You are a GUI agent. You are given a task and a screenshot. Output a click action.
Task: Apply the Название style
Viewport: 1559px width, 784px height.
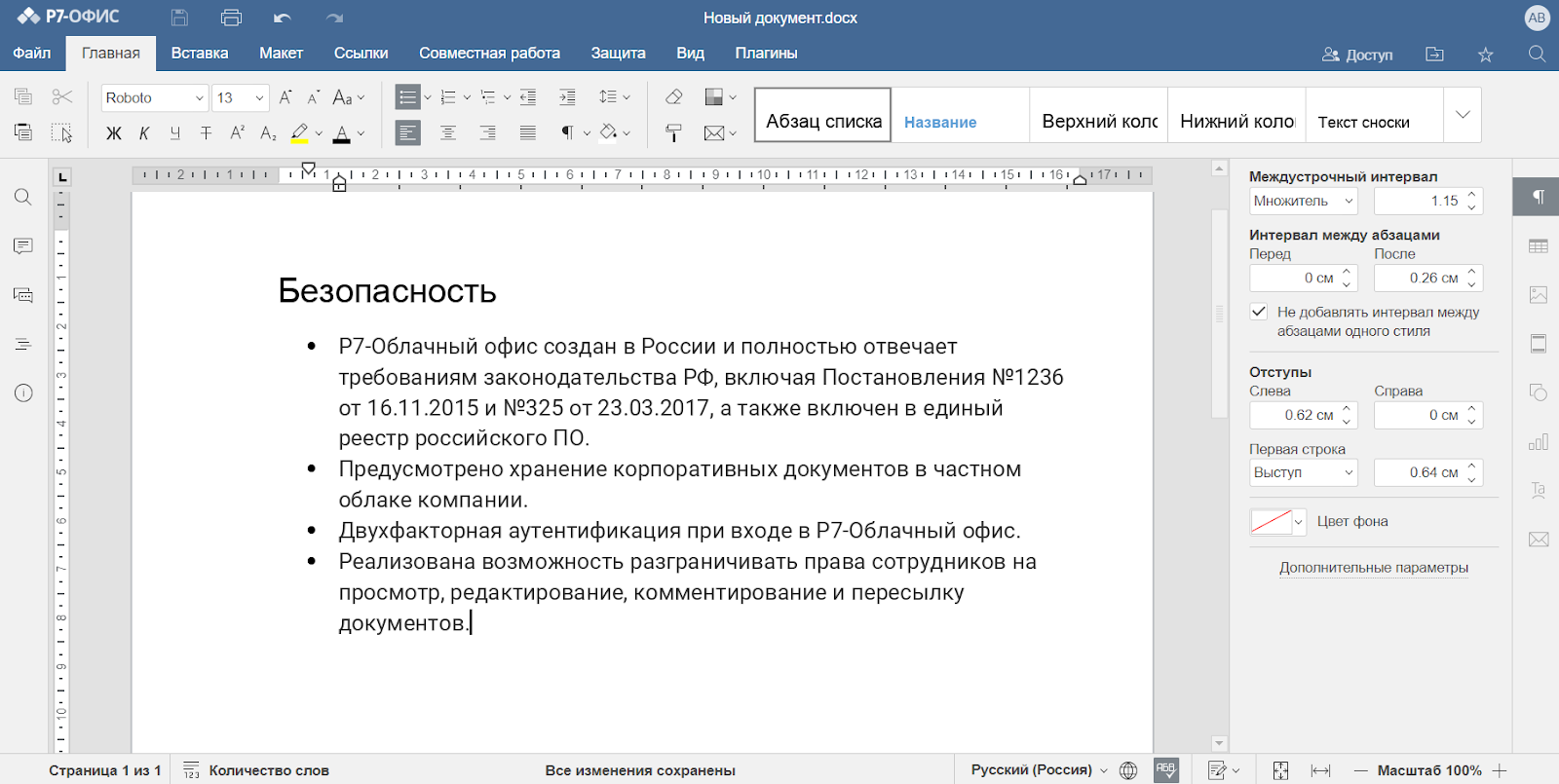[961, 115]
